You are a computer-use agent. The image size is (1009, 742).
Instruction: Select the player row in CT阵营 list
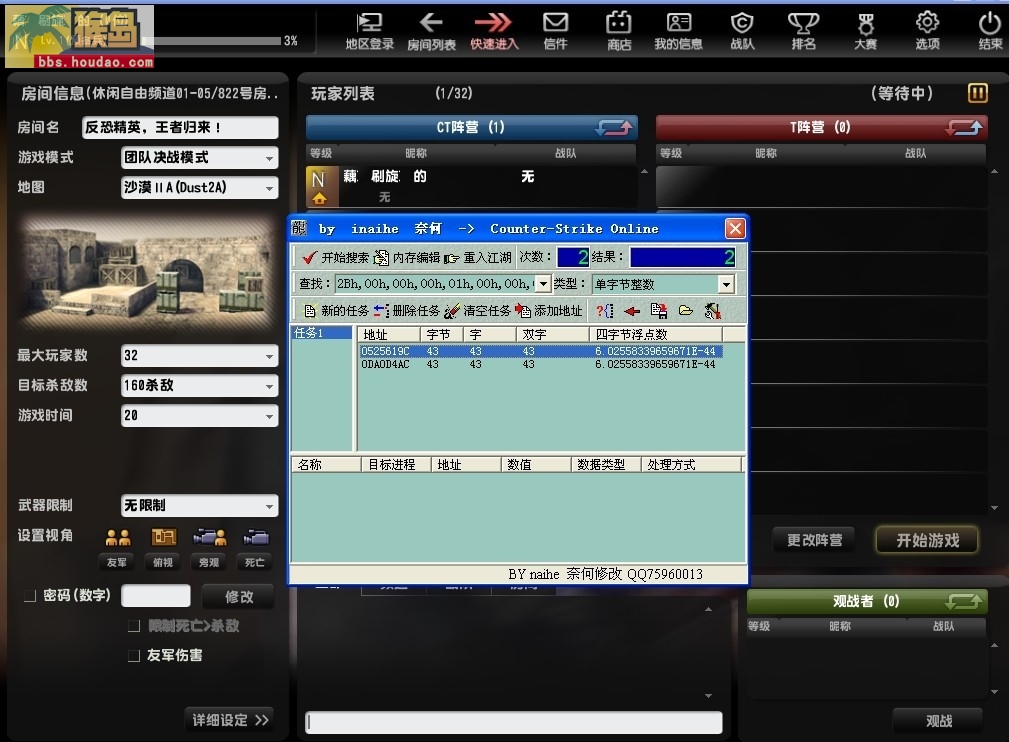471,187
